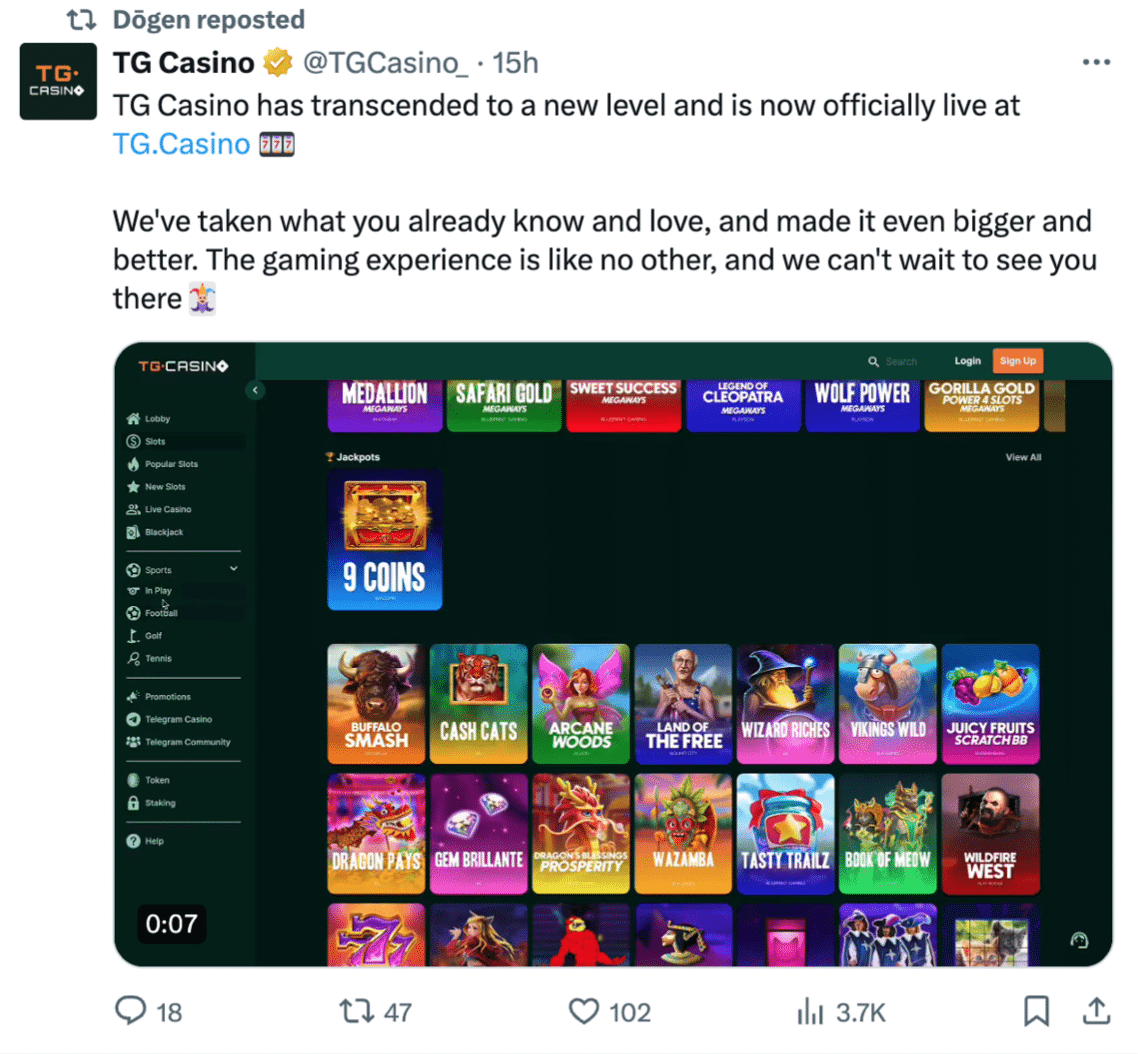1138x1054 pixels.
Task: Collapse the casino sidebar with arrow button
Action: click(255, 391)
